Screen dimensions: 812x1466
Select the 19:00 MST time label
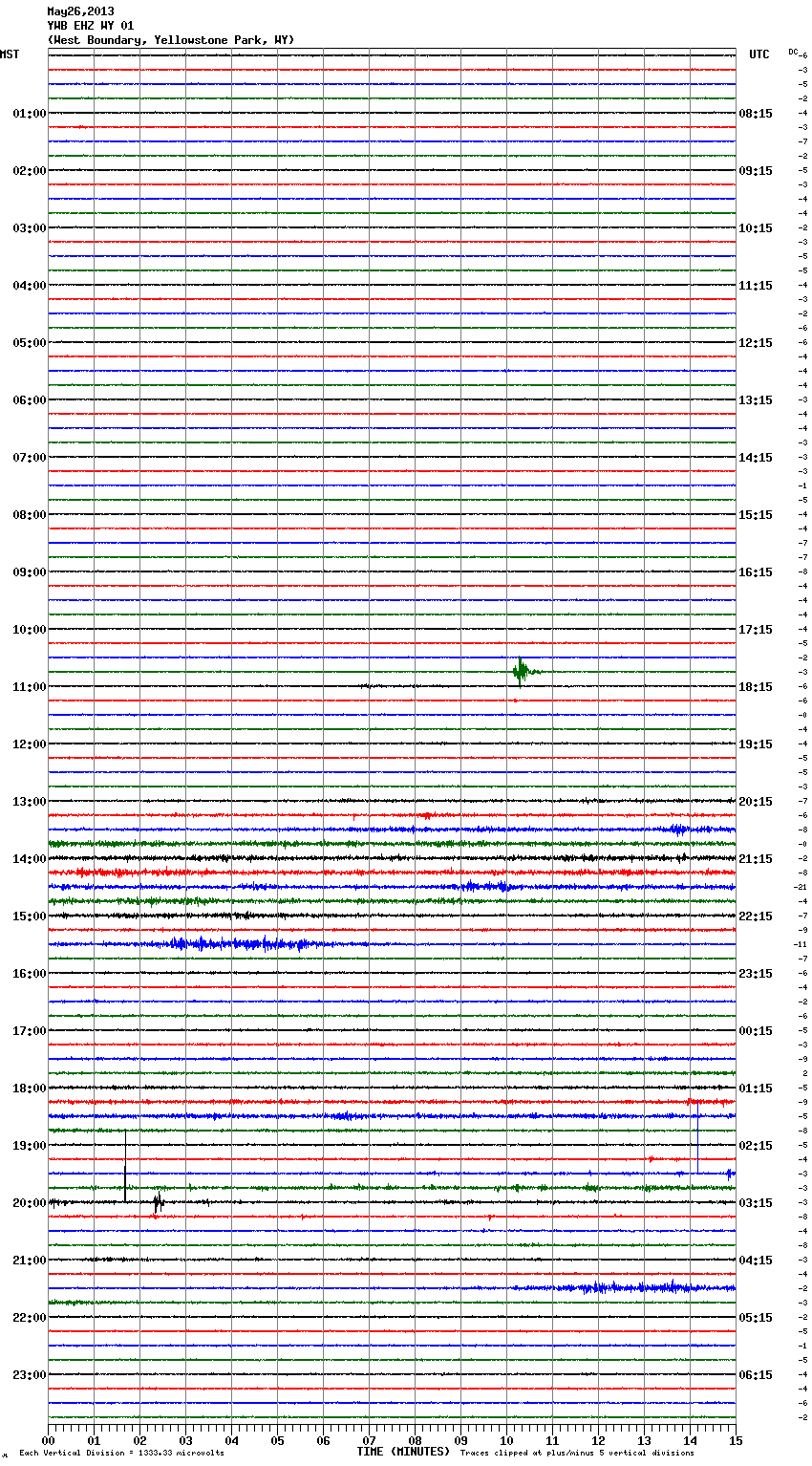point(30,1145)
